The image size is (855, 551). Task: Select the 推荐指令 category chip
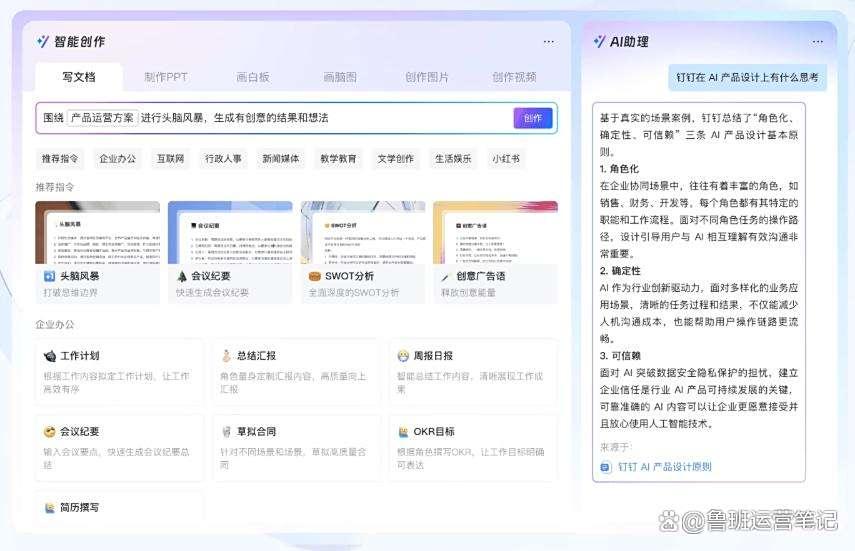60,159
